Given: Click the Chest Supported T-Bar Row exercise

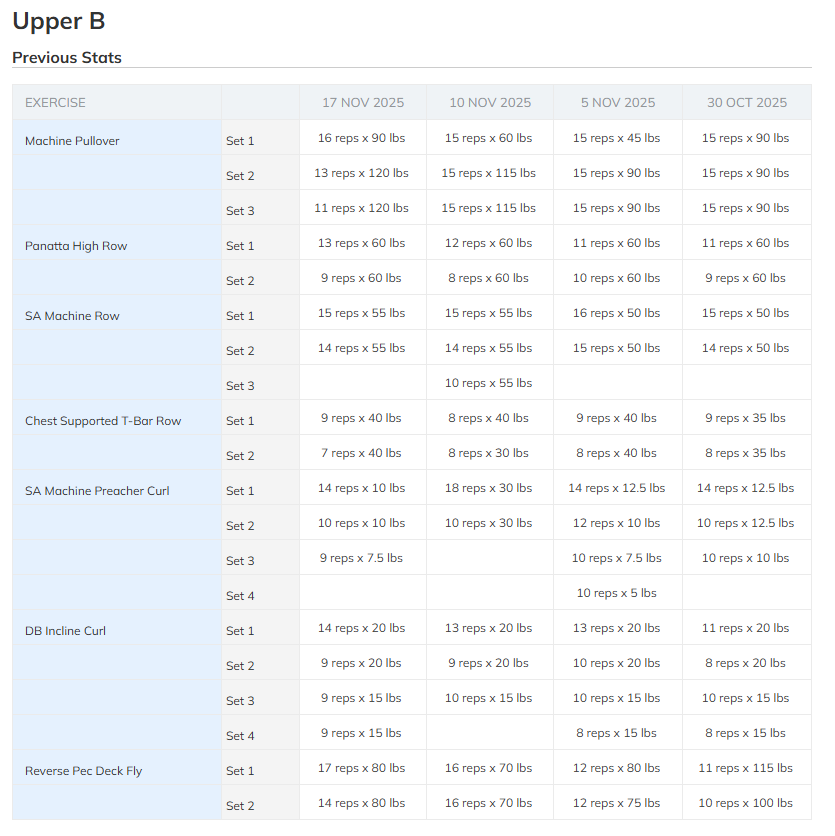Looking at the screenshot, I should tap(103, 421).
